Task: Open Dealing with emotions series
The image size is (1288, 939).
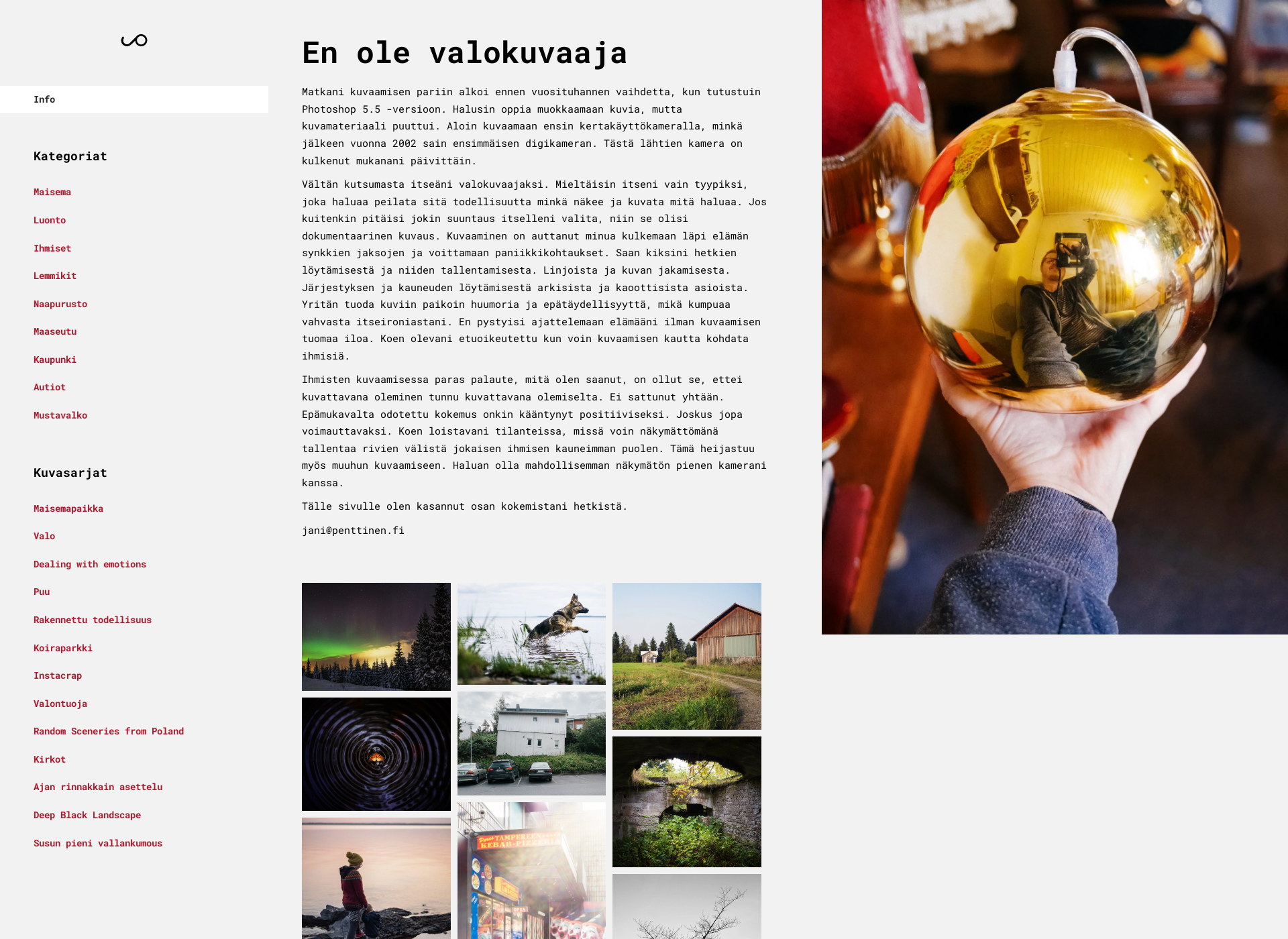Action: (89, 563)
